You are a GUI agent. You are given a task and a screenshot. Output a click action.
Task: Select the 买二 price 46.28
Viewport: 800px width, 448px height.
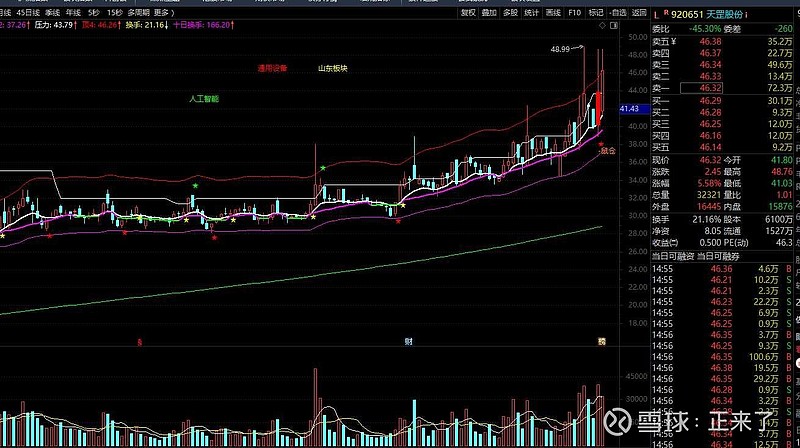tap(710, 112)
